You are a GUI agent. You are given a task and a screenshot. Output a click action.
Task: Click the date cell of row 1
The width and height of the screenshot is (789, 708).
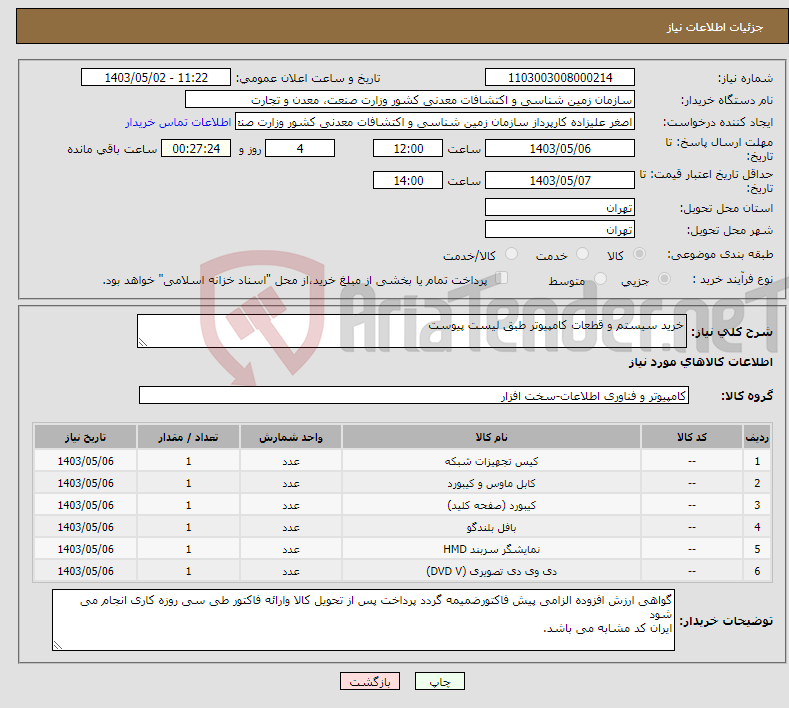point(86,461)
